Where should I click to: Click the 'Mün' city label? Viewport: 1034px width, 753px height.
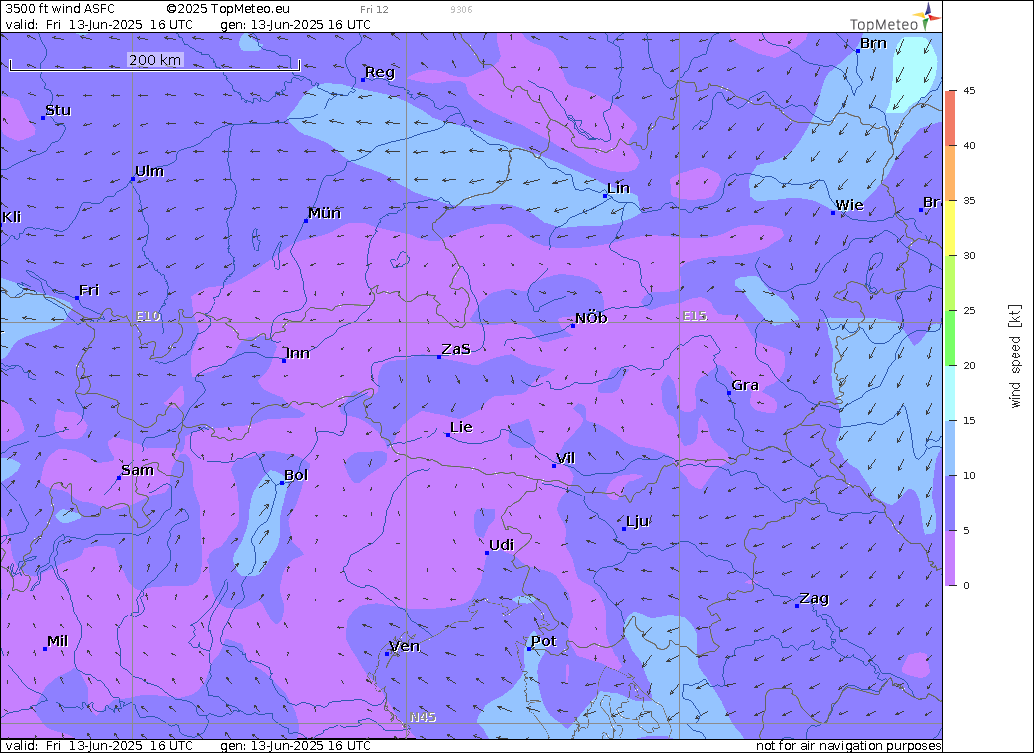coord(324,212)
